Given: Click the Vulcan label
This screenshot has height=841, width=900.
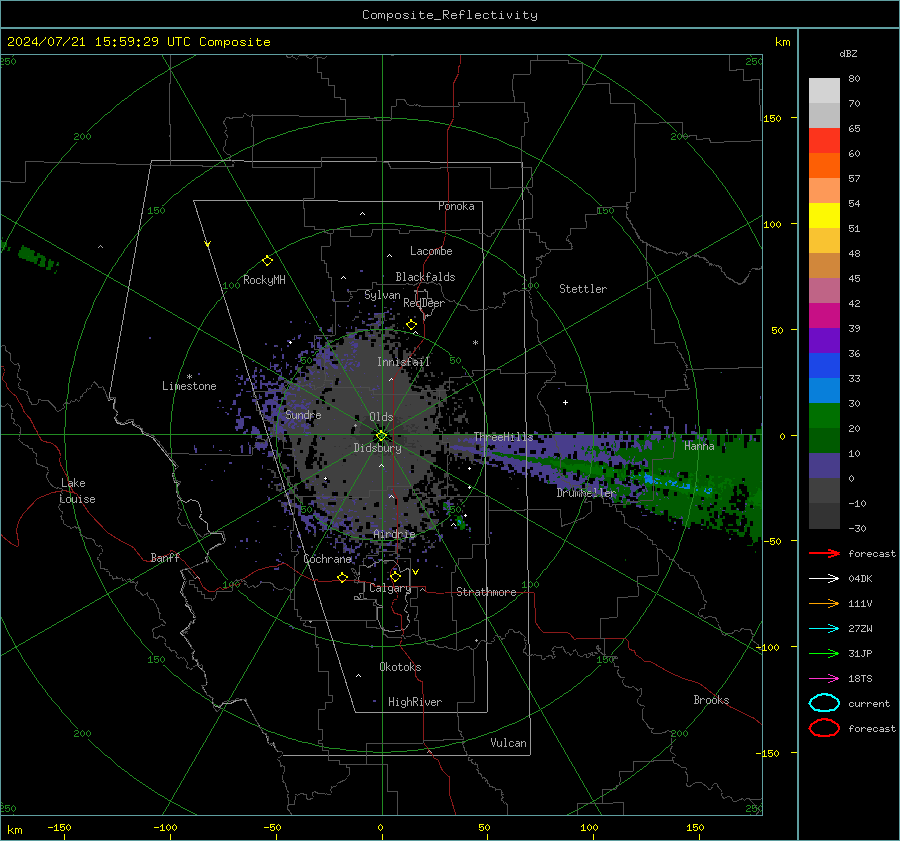Looking at the screenshot, I should (509, 743).
